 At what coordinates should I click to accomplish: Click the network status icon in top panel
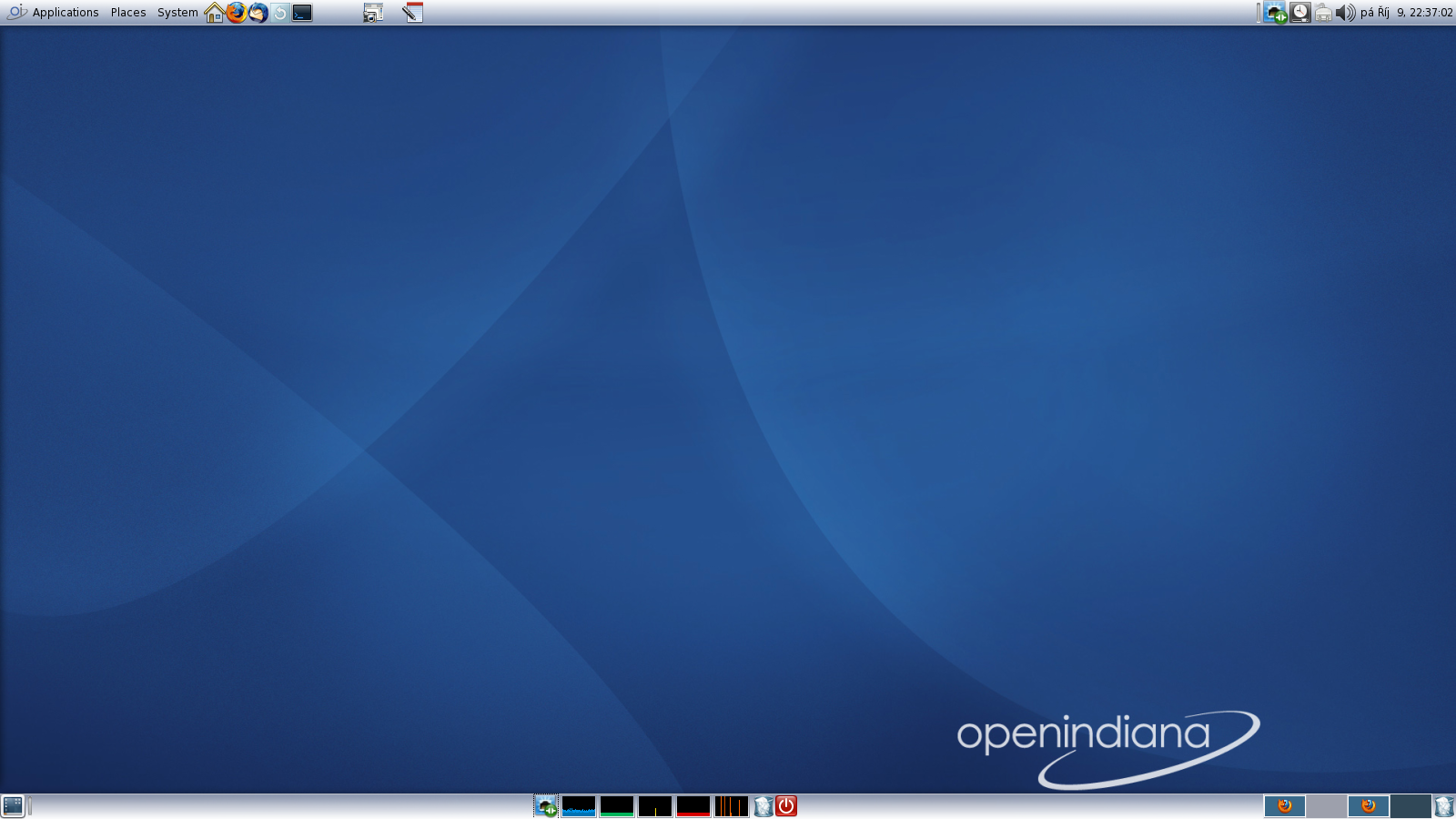(x=1276, y=13)
